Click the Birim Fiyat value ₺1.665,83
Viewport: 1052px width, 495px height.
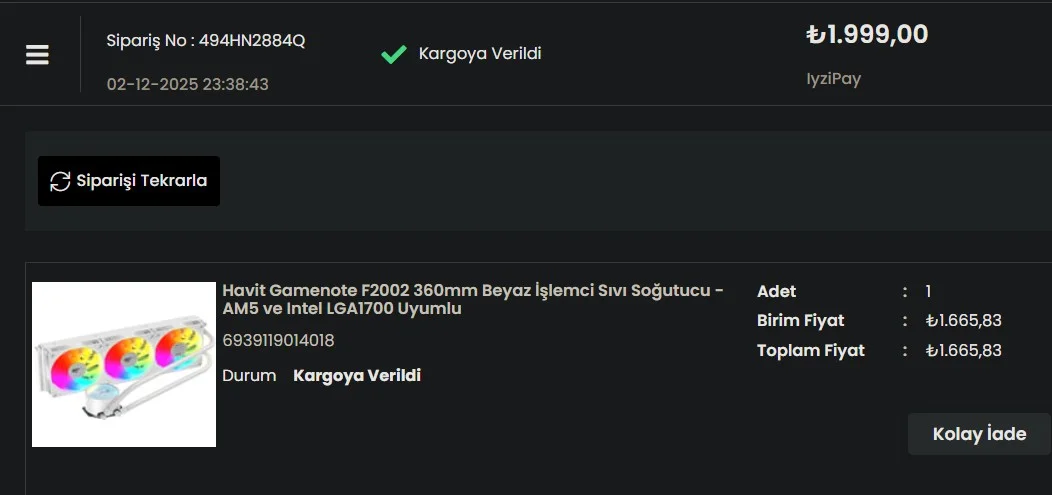(963, 320)
